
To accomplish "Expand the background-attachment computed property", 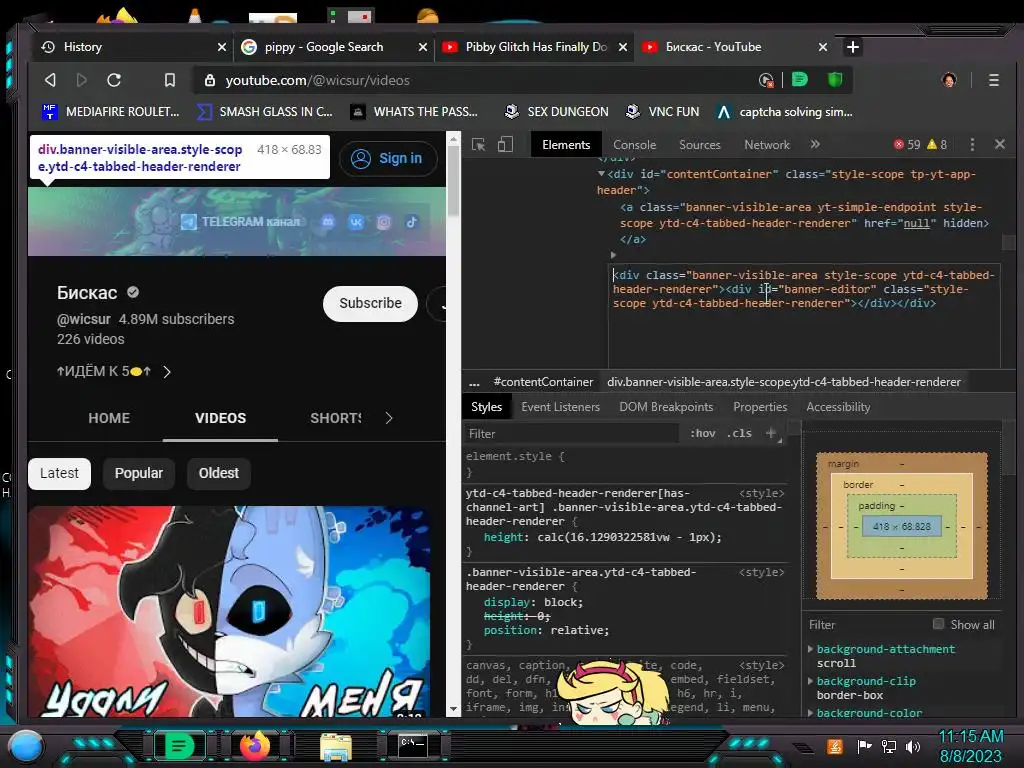I will [810, 648].
